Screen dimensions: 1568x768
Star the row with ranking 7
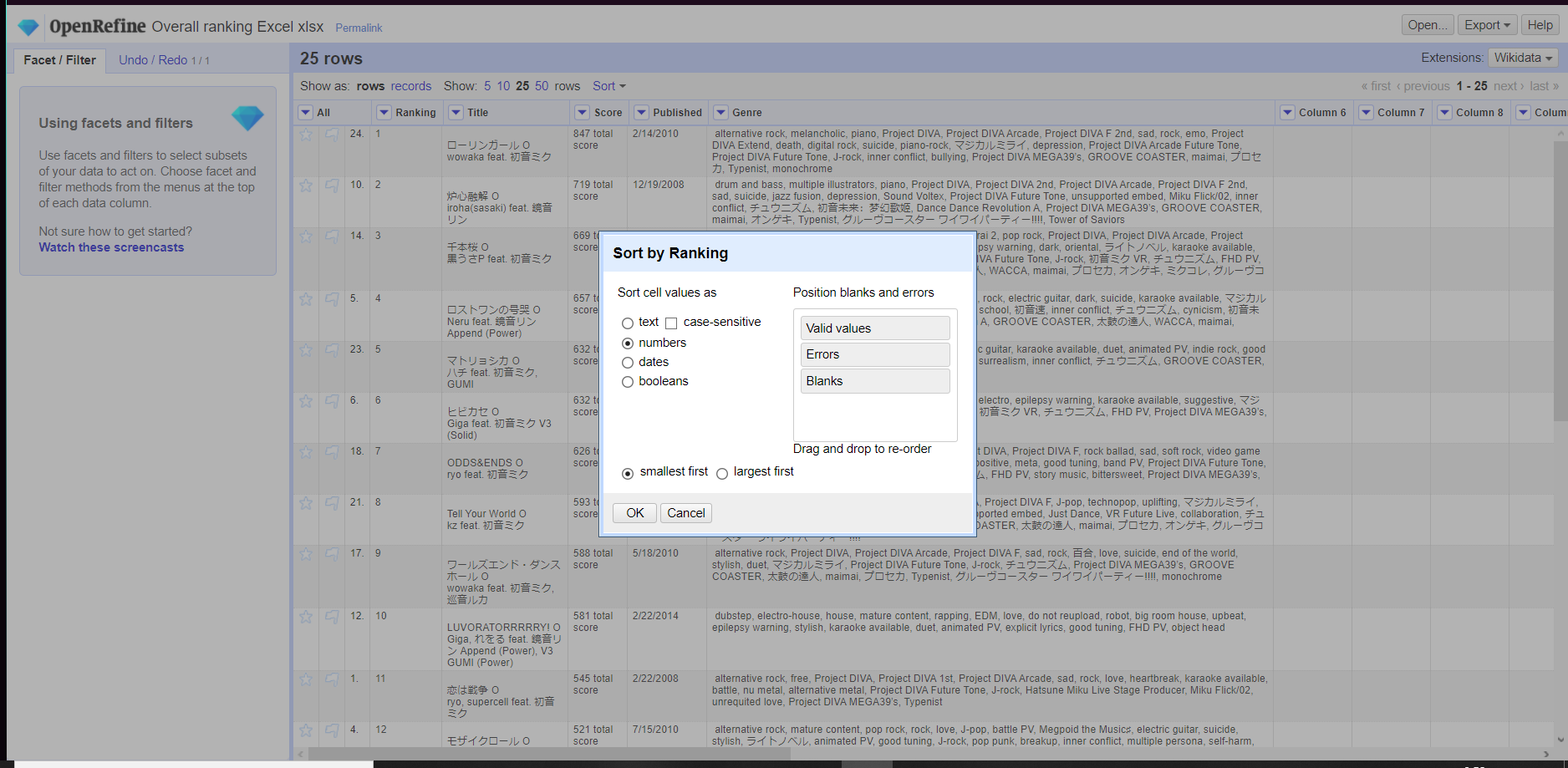tap(306, 452)
